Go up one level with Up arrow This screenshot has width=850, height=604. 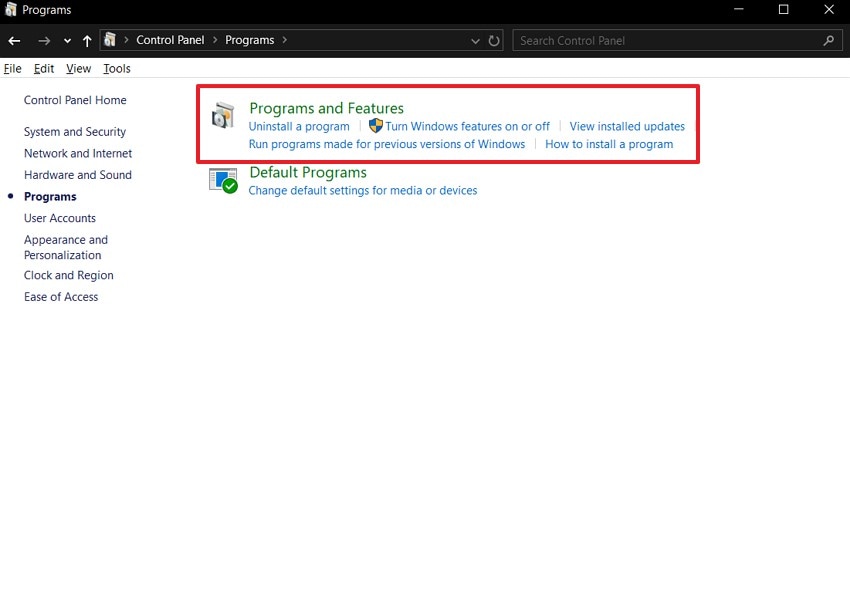pos(87,41)
